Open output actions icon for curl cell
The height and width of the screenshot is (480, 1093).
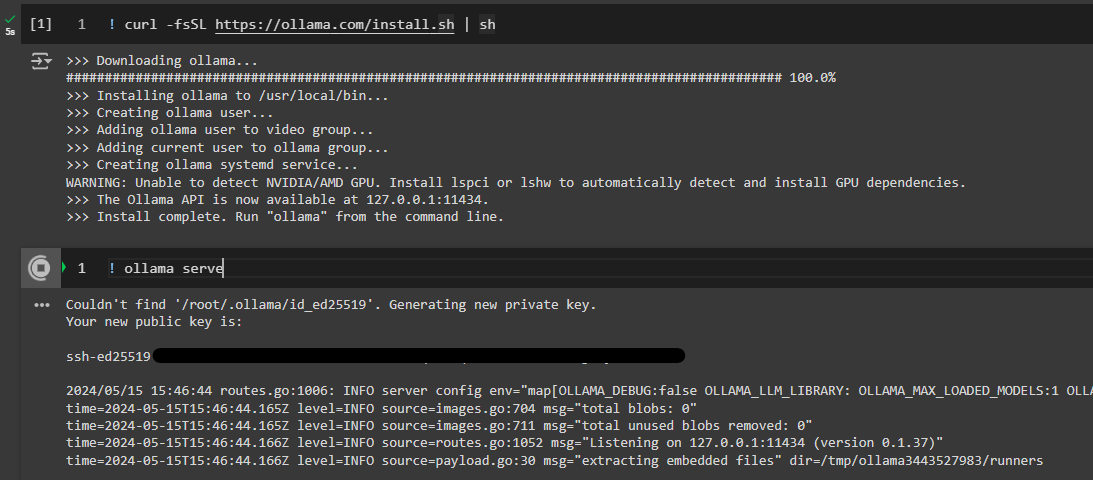(x=41, y=62)
